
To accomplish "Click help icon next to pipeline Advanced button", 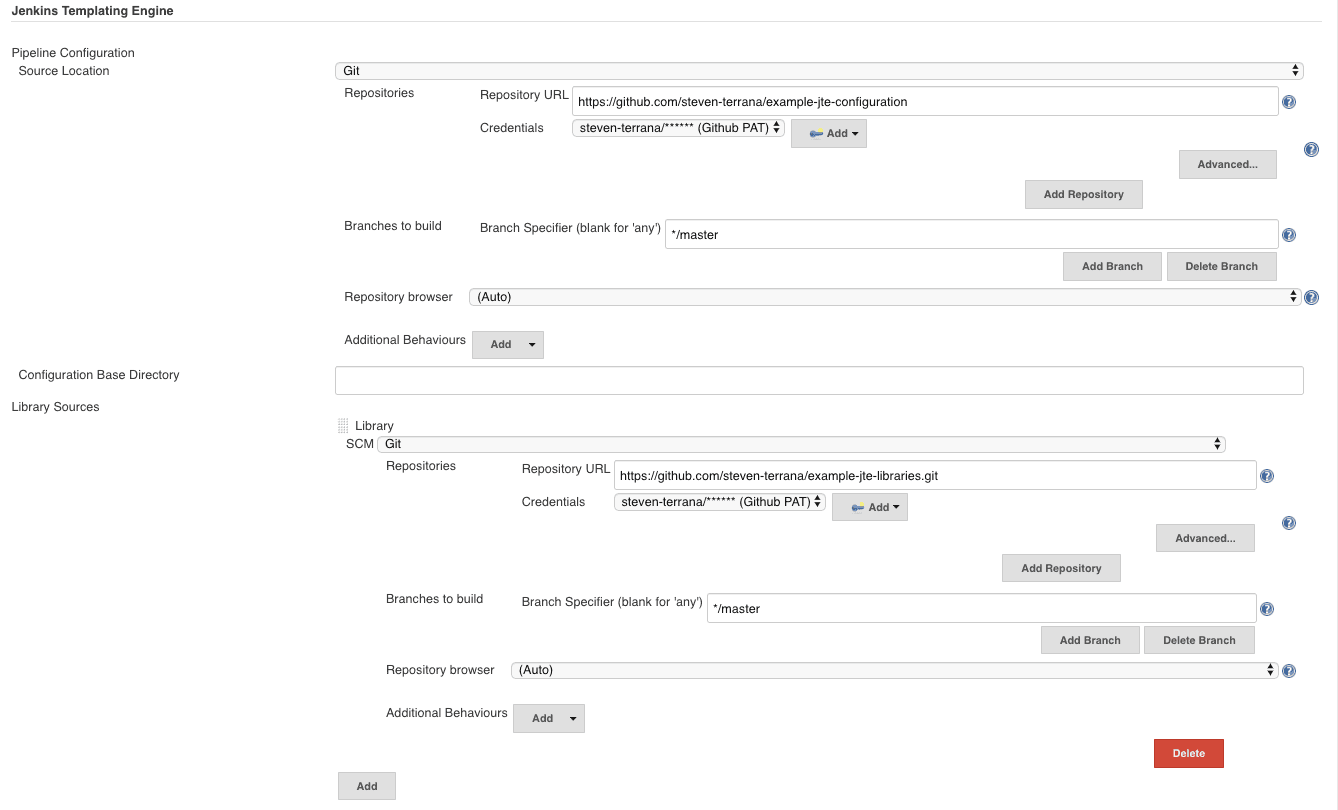I will [1311, 149].
